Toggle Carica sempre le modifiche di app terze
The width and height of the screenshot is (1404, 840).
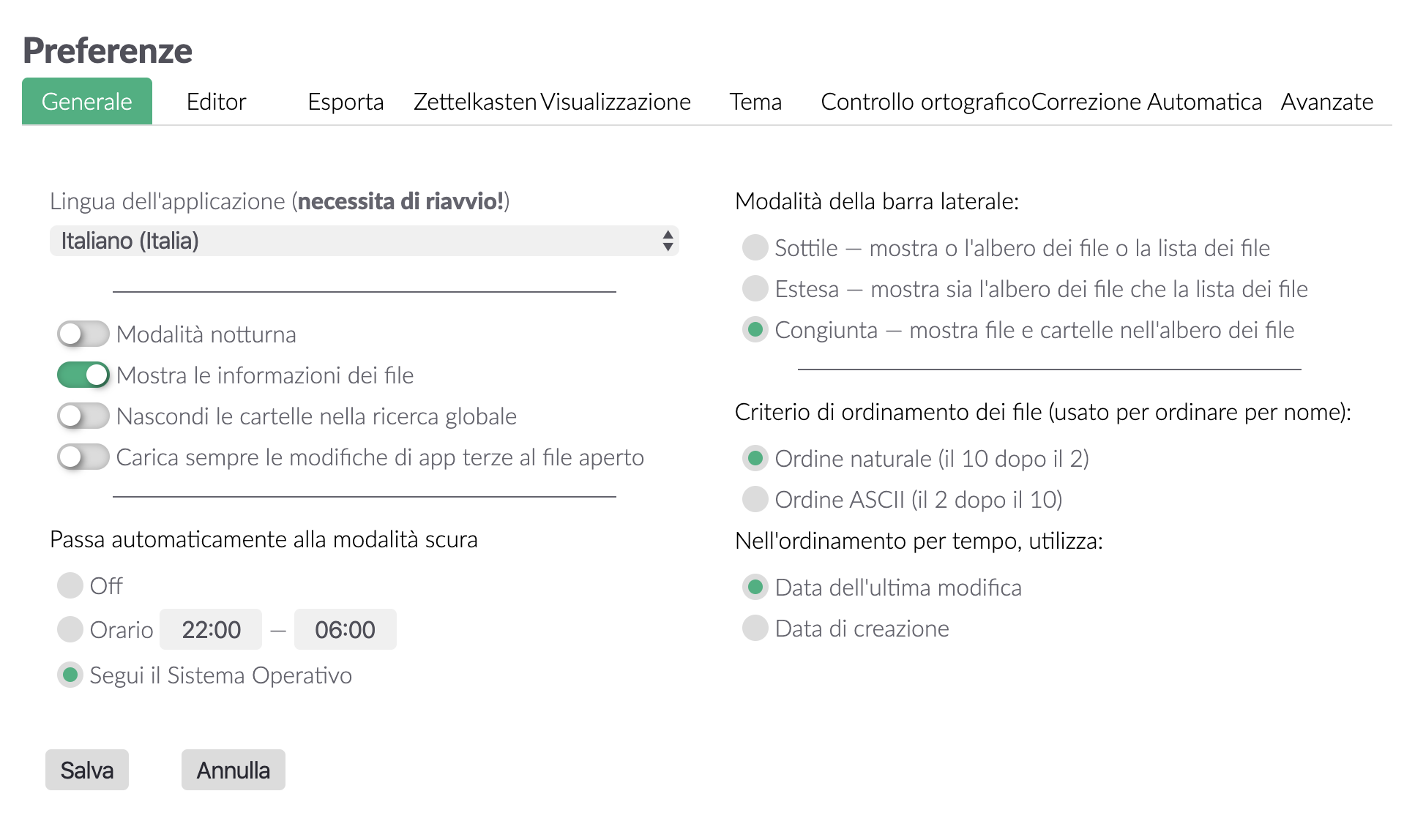tap(83, 457)
